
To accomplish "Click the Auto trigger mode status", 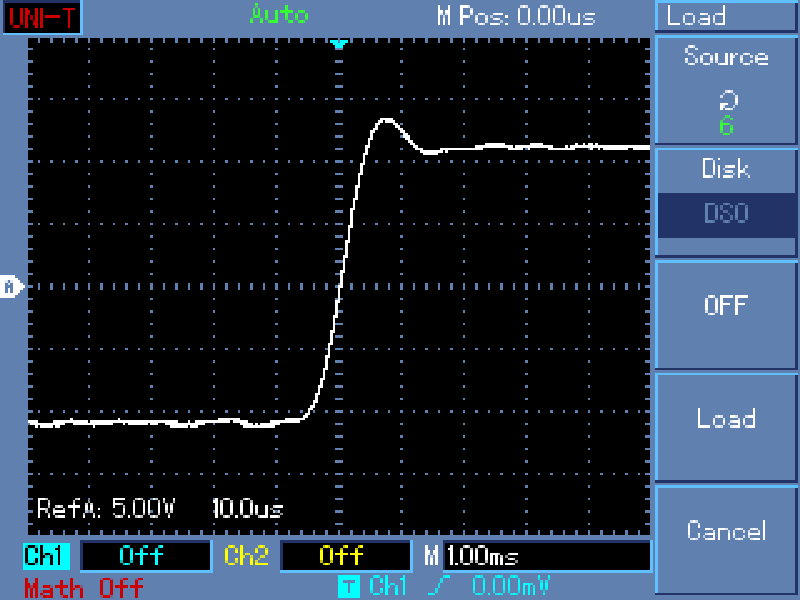I will pos(279,15).
